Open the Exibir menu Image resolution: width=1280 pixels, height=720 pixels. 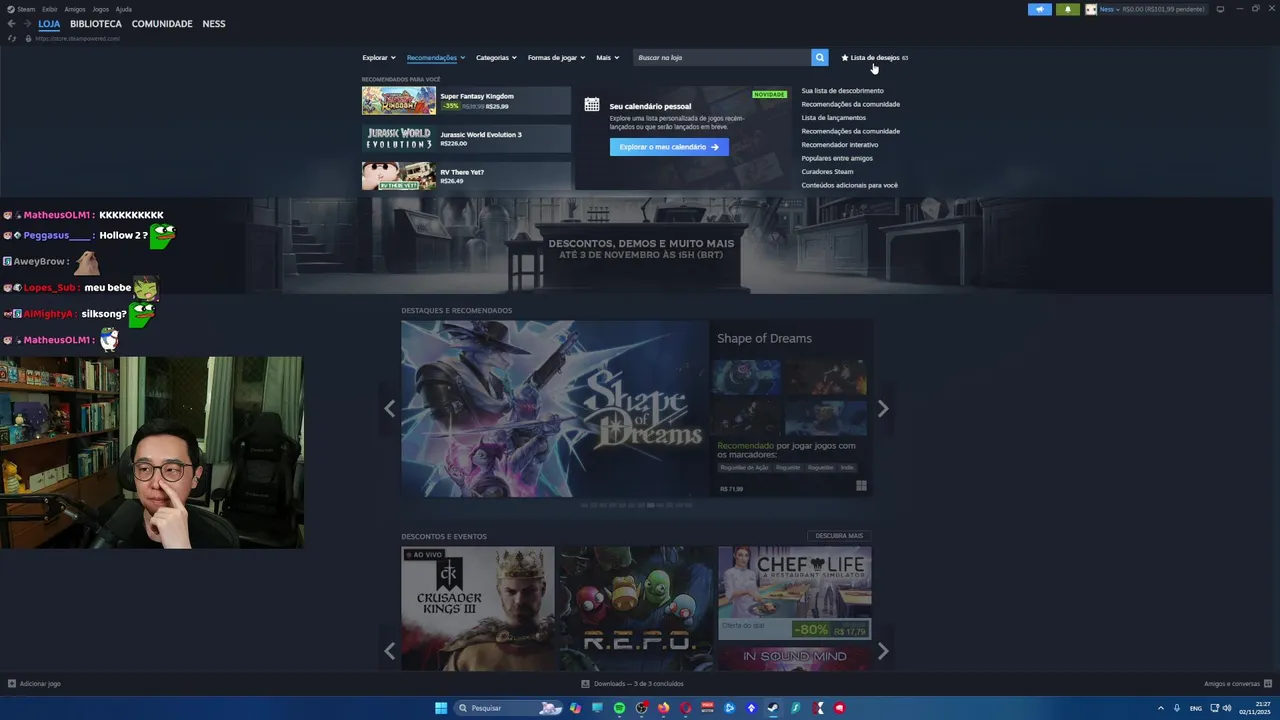coord(50,9)
